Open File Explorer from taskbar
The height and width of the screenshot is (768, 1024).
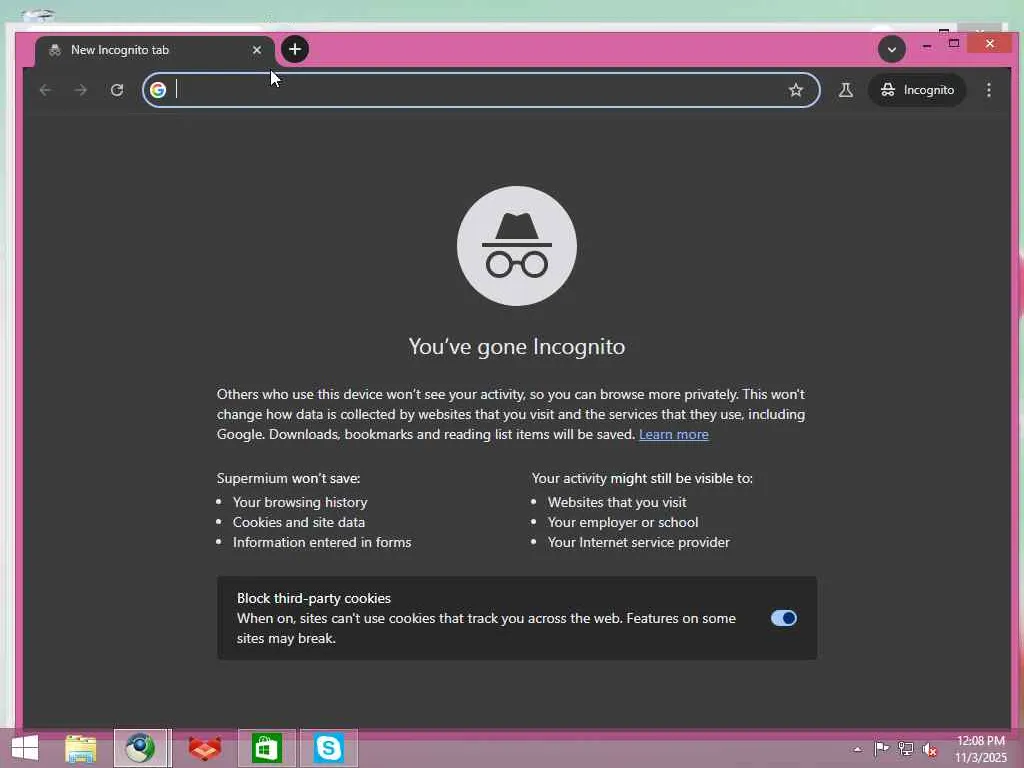point(81,748)
